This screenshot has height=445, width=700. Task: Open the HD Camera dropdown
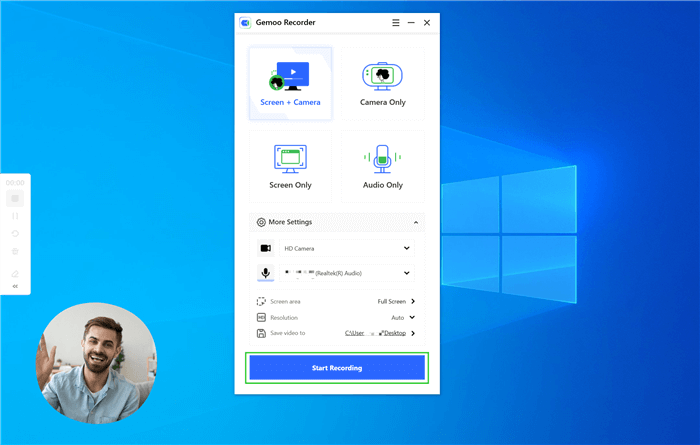click(x=347, y=248)
